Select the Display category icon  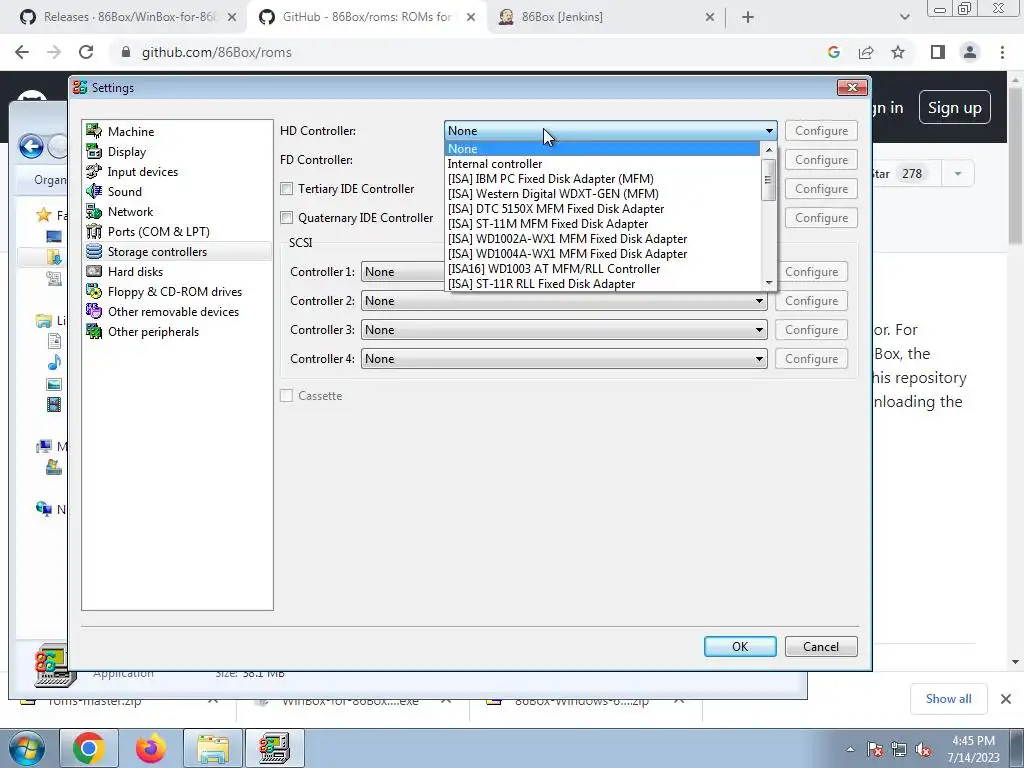[94, 152]
